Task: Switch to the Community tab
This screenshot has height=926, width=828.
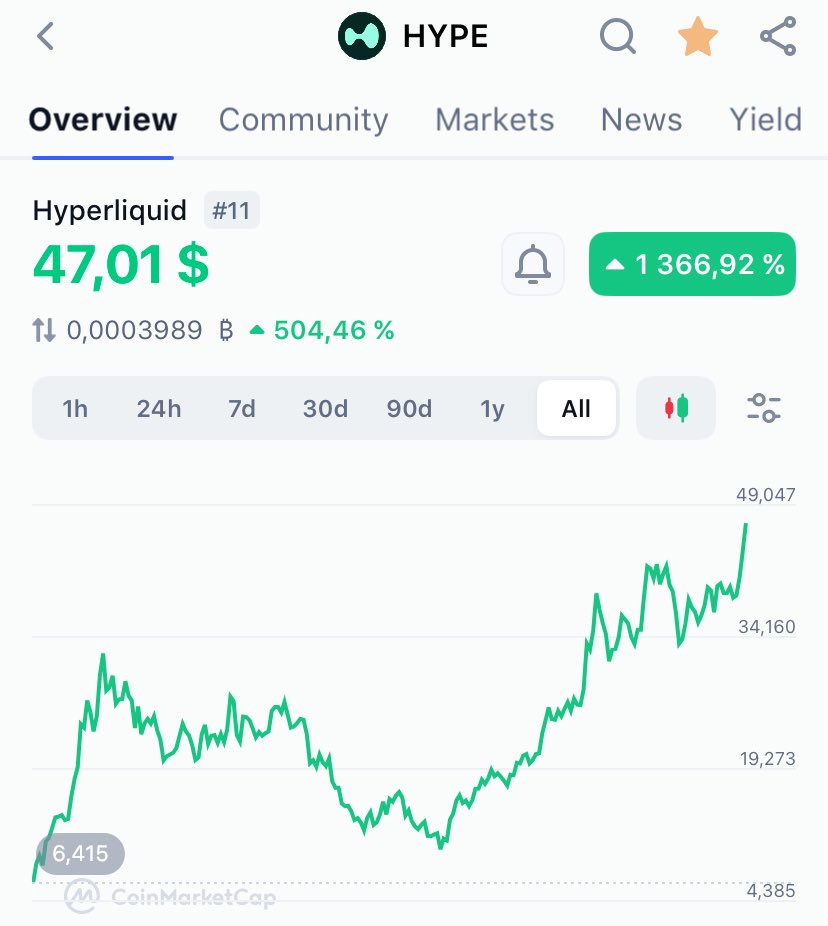Action: coord(304,120)
